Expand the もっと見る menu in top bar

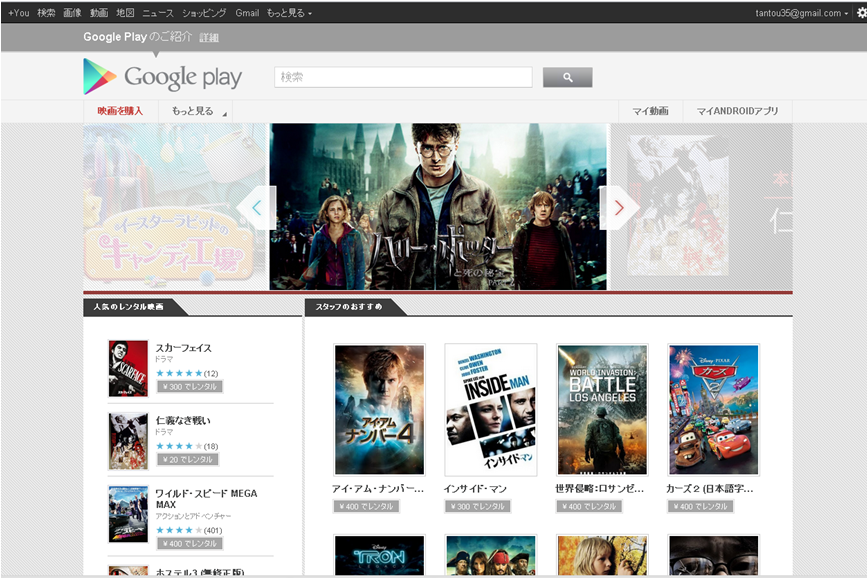click(x=289, y=13)
